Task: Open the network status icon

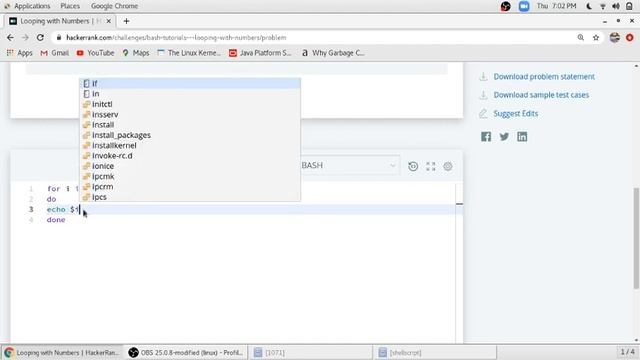Action: tap(603, 6)
